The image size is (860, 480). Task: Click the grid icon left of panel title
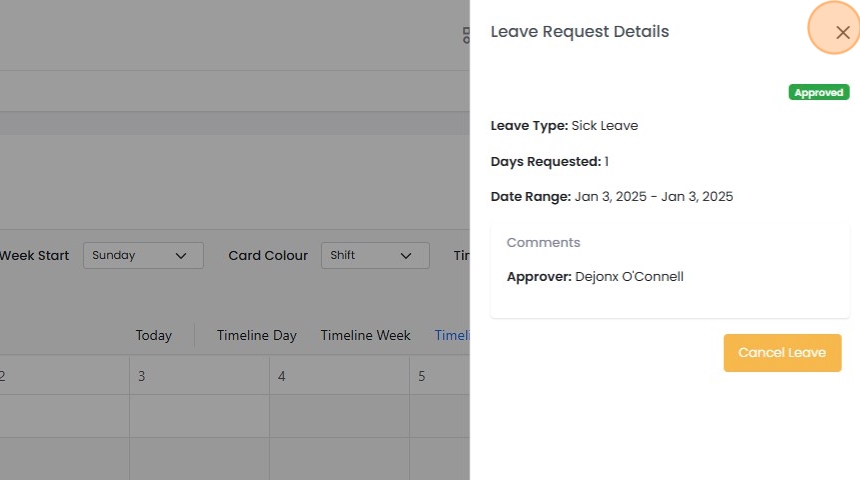[x=465, y=36]
